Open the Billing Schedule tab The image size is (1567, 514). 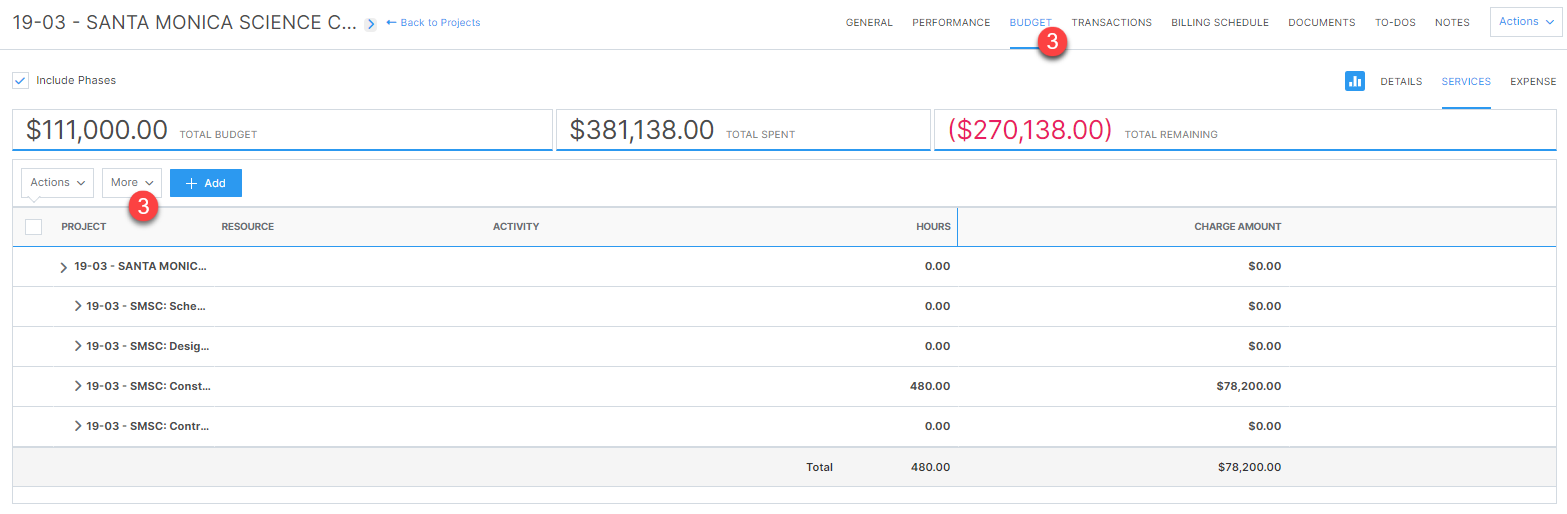(x=1219, y=23)
